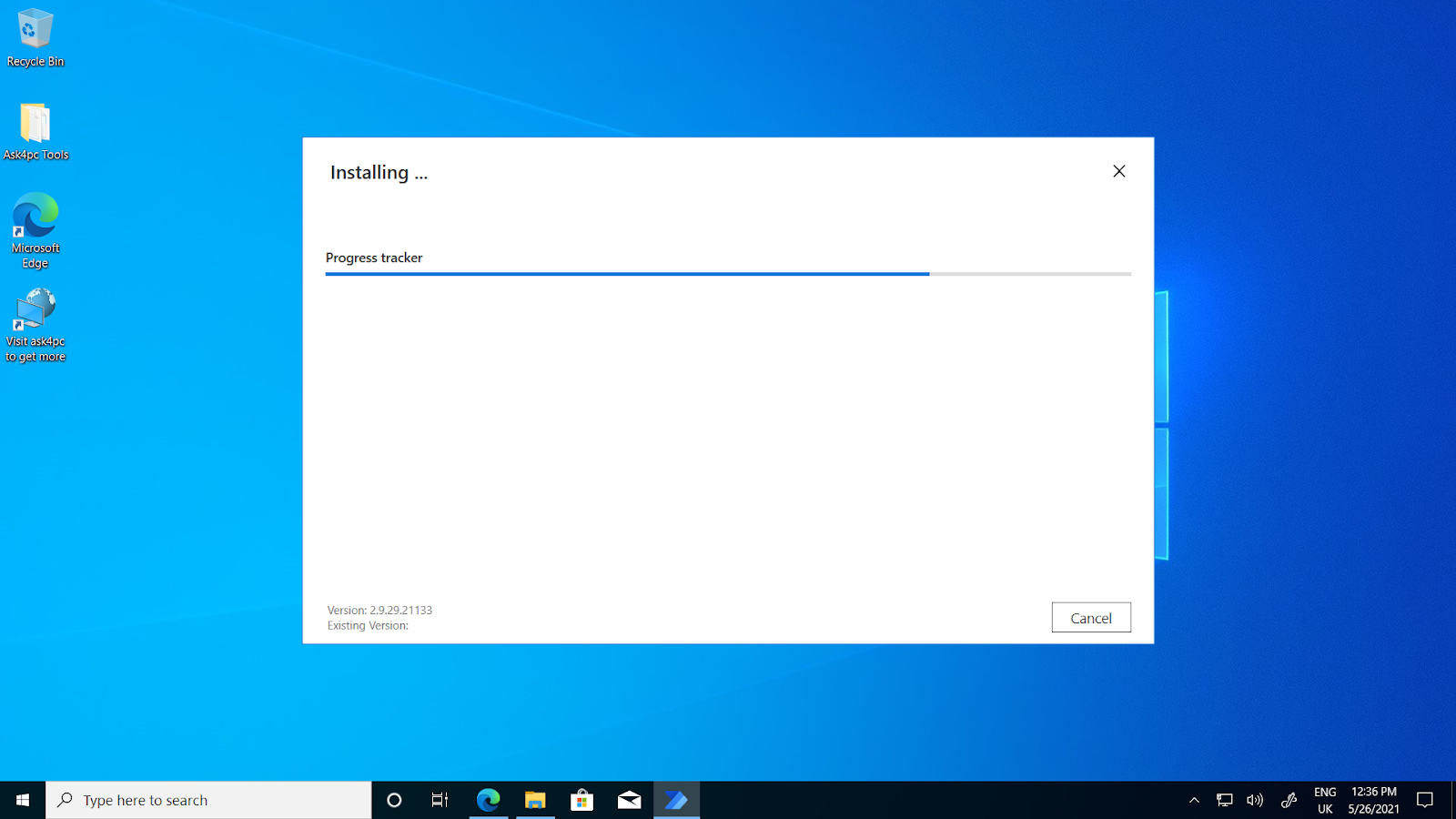This screenshot has width=1456, height=819.
Task: Launch Edge from the taskbar
Action: tap(489, 800)
